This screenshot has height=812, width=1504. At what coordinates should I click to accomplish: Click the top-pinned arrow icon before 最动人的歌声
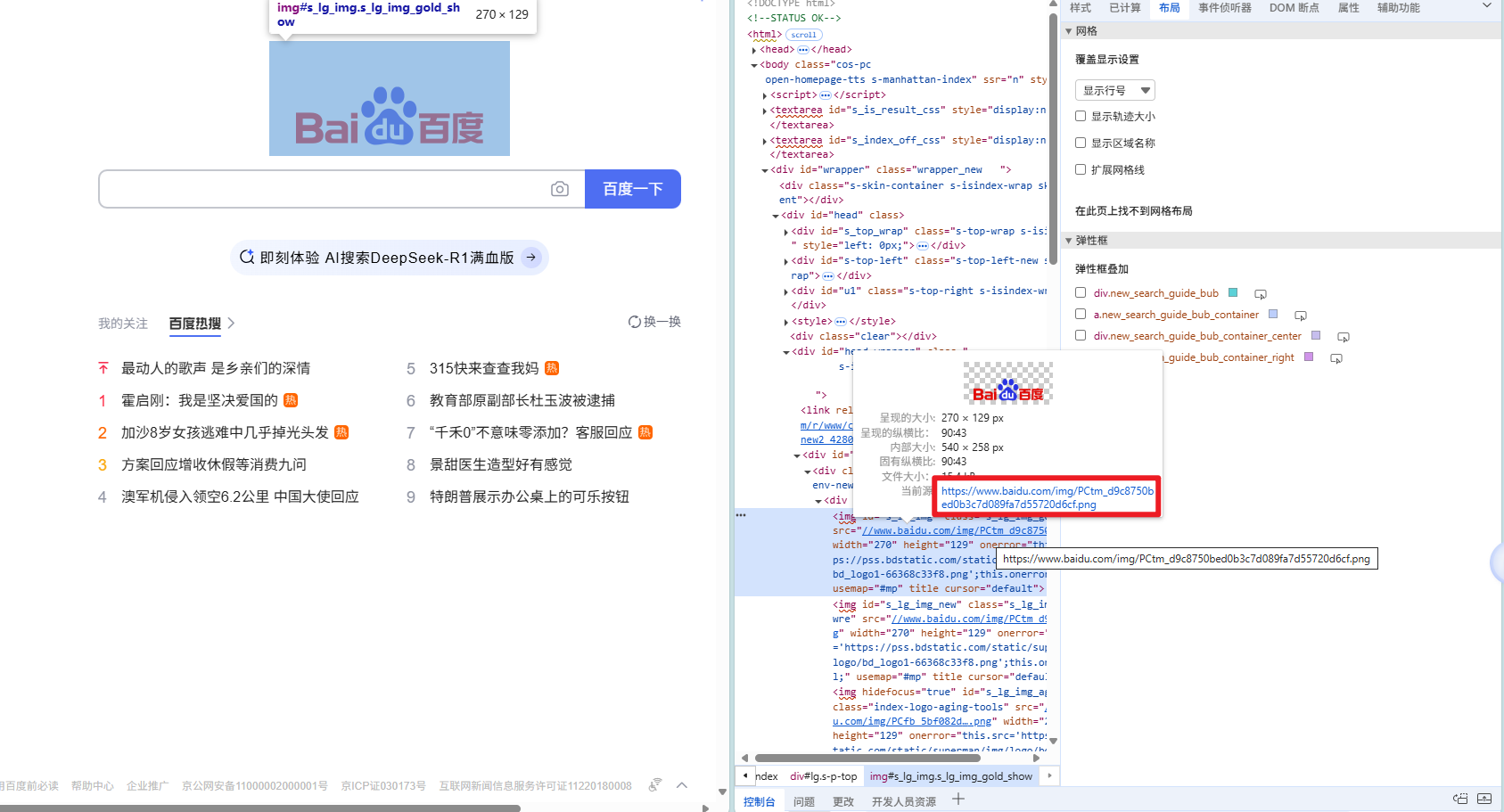tap(103, 368)
